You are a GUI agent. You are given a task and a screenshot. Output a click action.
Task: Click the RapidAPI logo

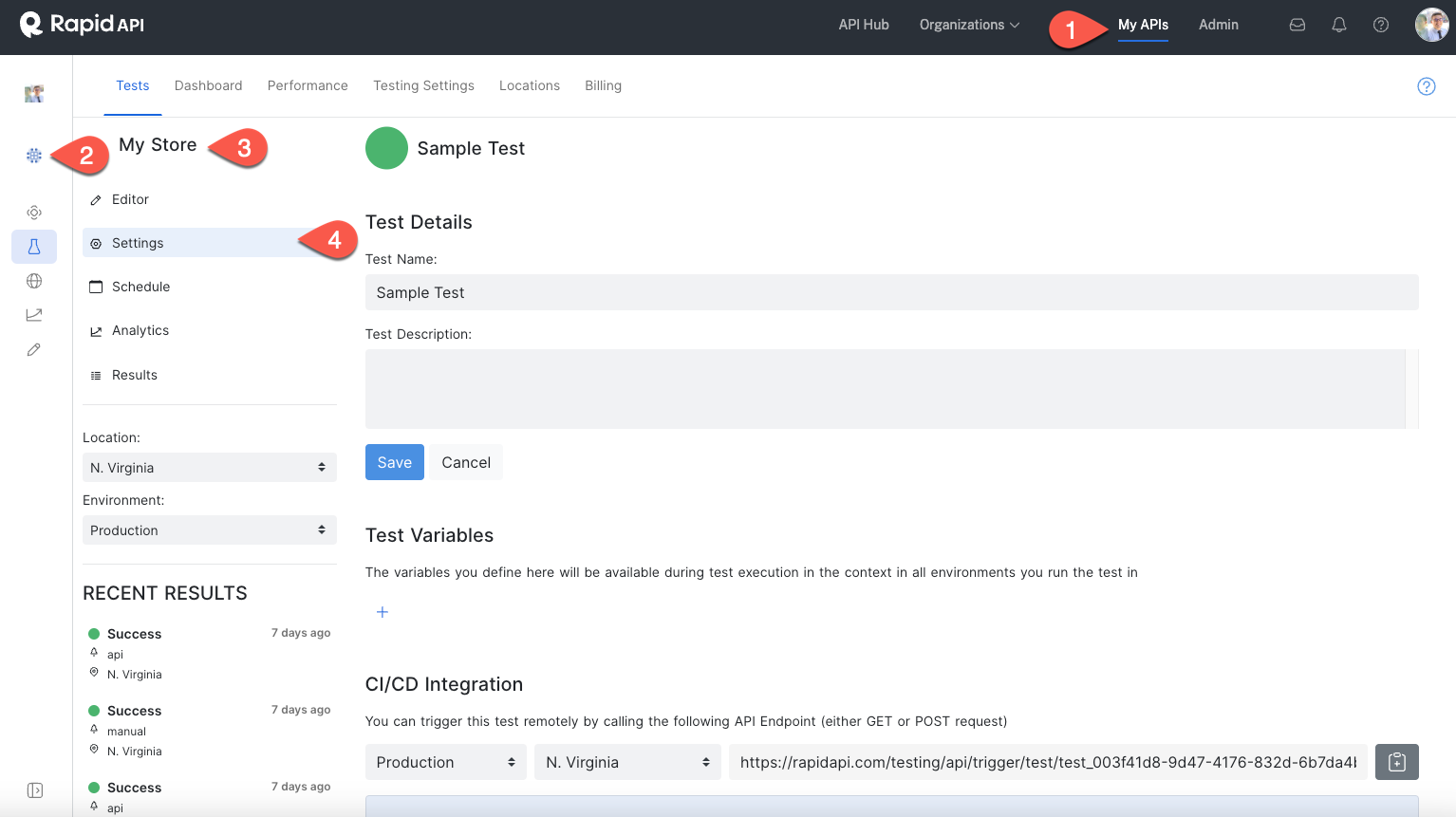click(83, 25)
